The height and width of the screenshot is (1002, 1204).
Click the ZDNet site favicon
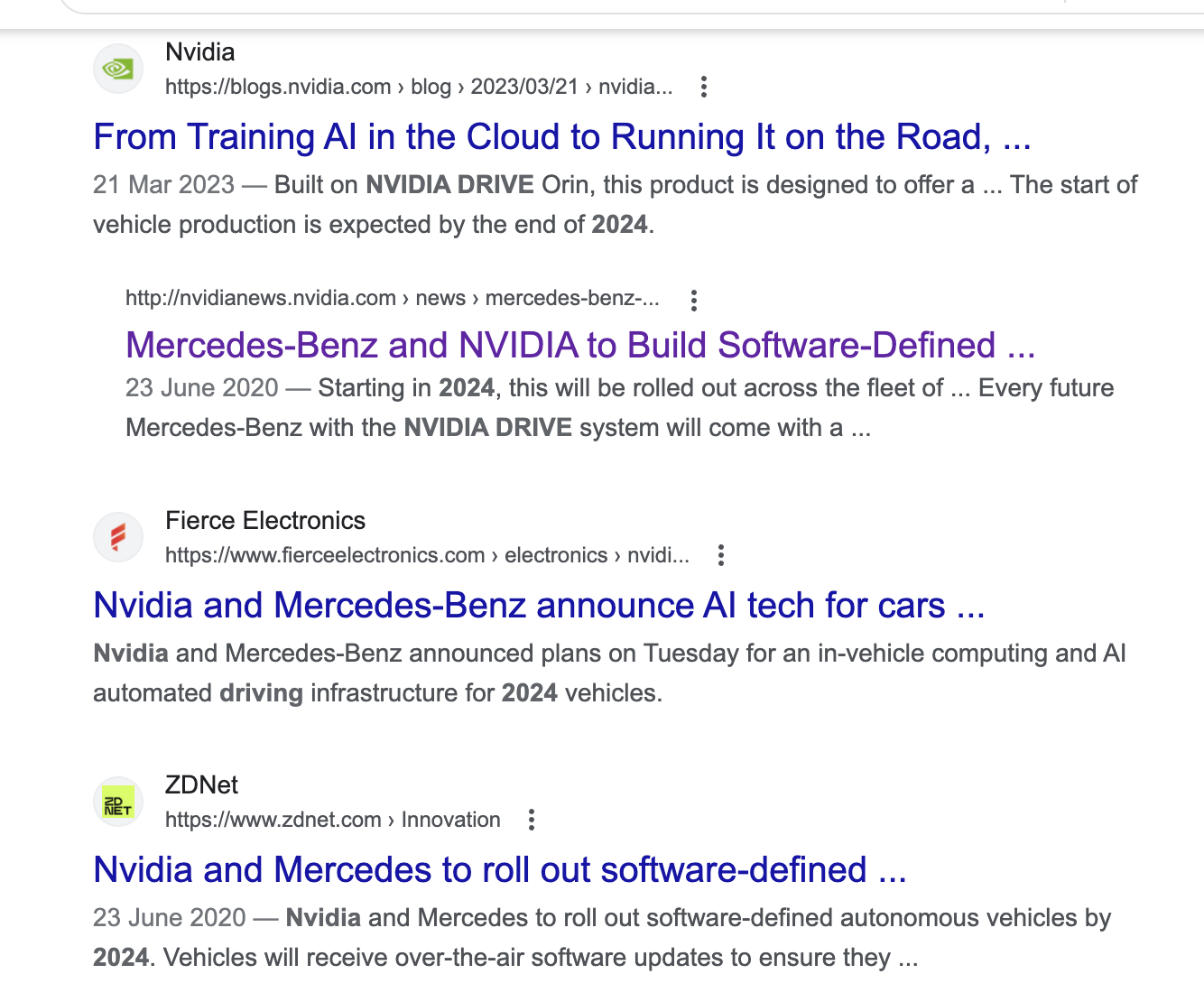click(x=118, y=802)
